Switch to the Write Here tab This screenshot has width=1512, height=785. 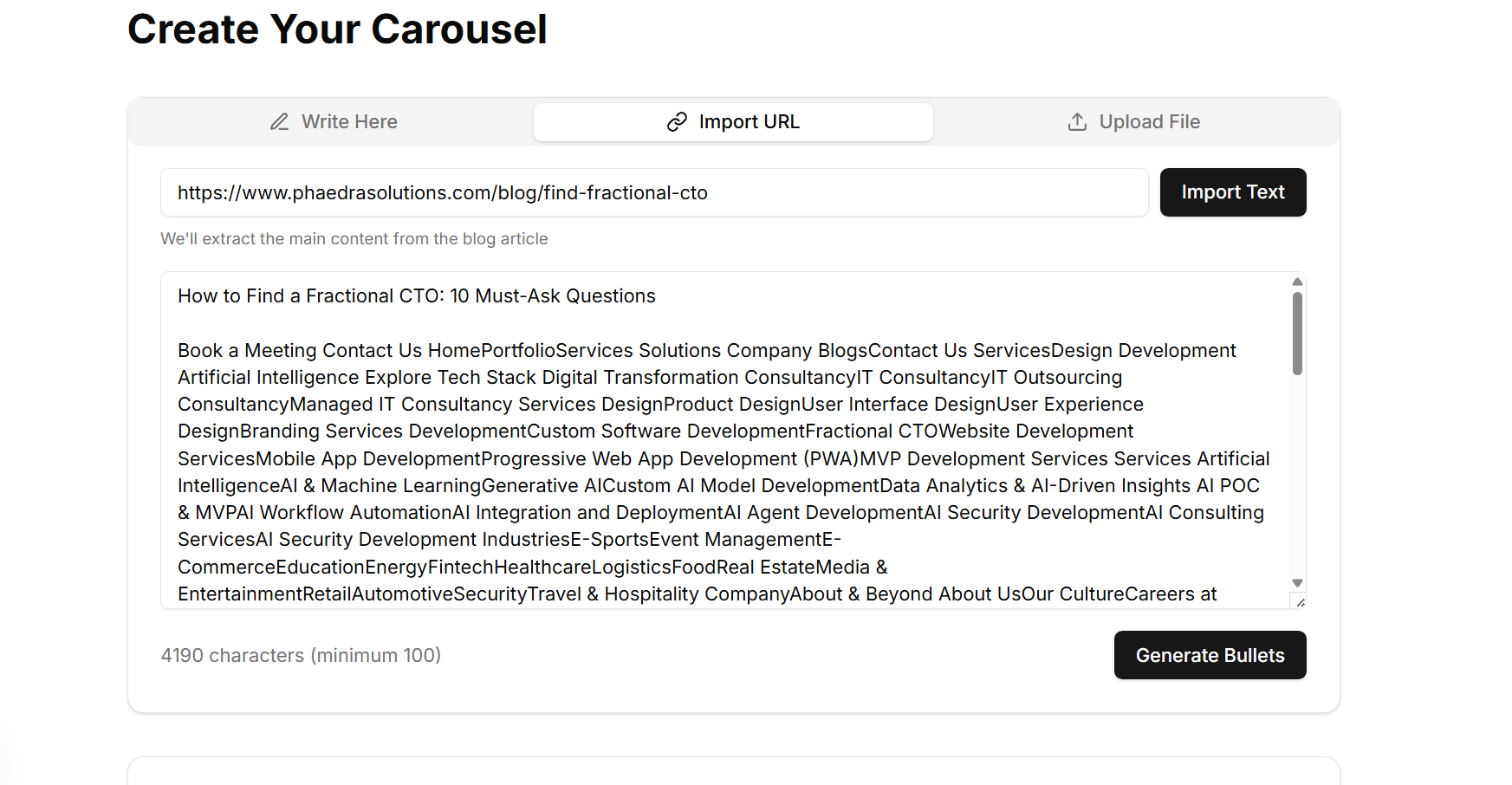(x=334, y=122)
